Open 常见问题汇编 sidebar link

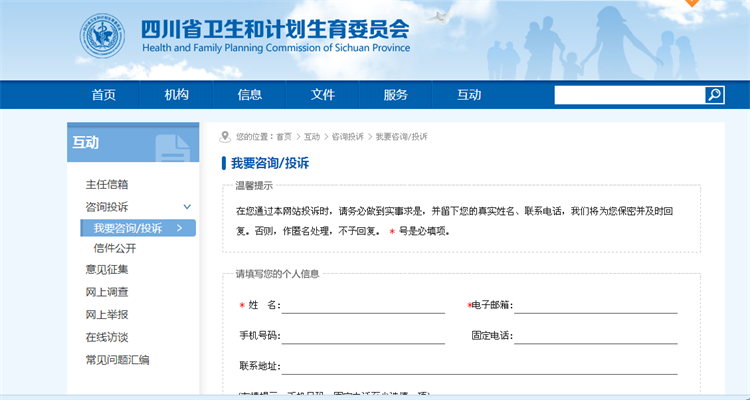point(117,359)
